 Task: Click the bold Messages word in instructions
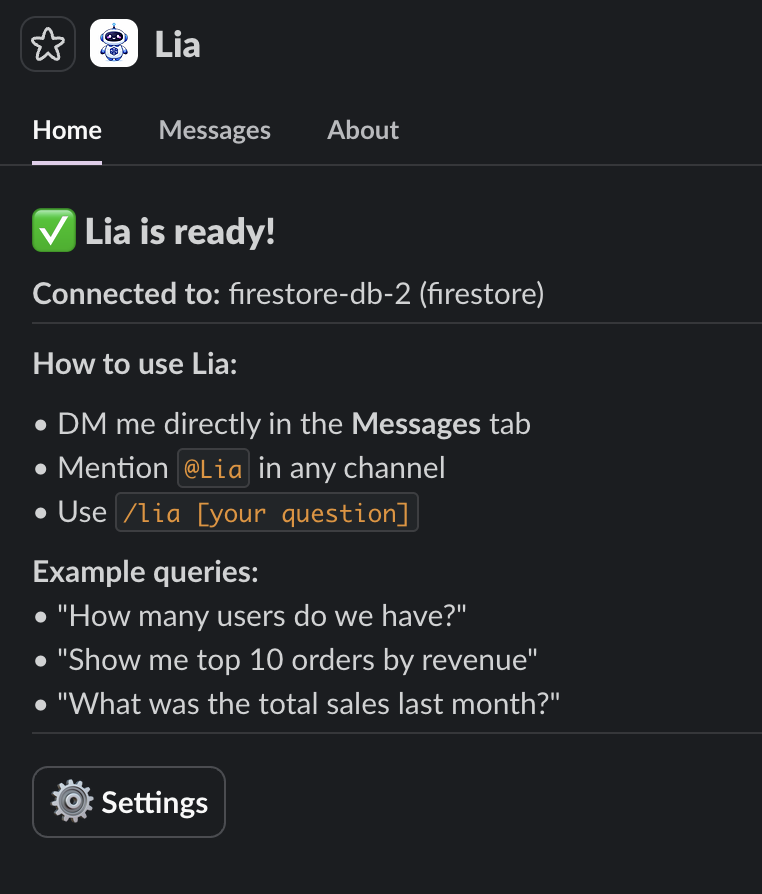point(415,423)
